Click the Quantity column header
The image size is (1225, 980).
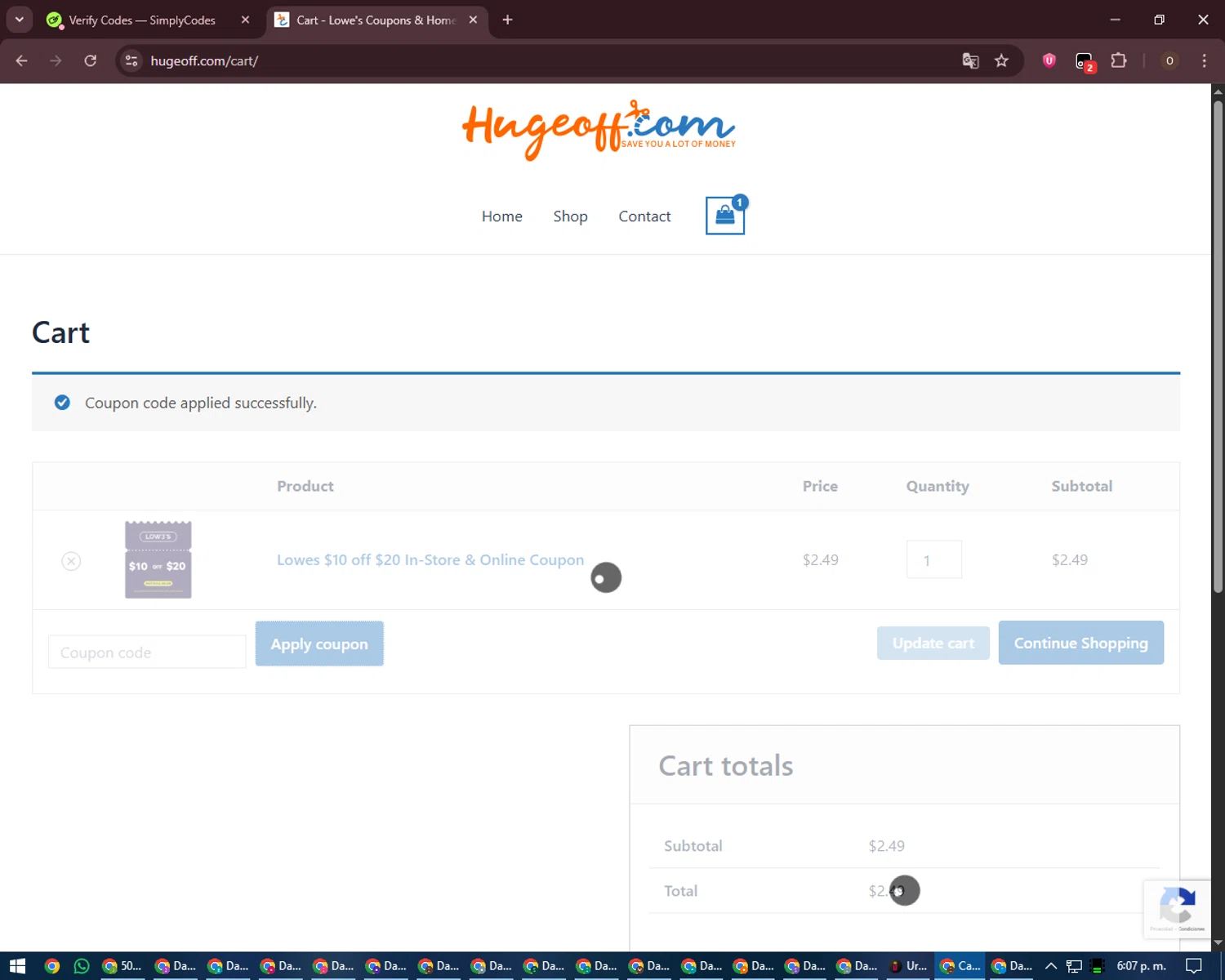pyautogui.click(x=938, y=486)
